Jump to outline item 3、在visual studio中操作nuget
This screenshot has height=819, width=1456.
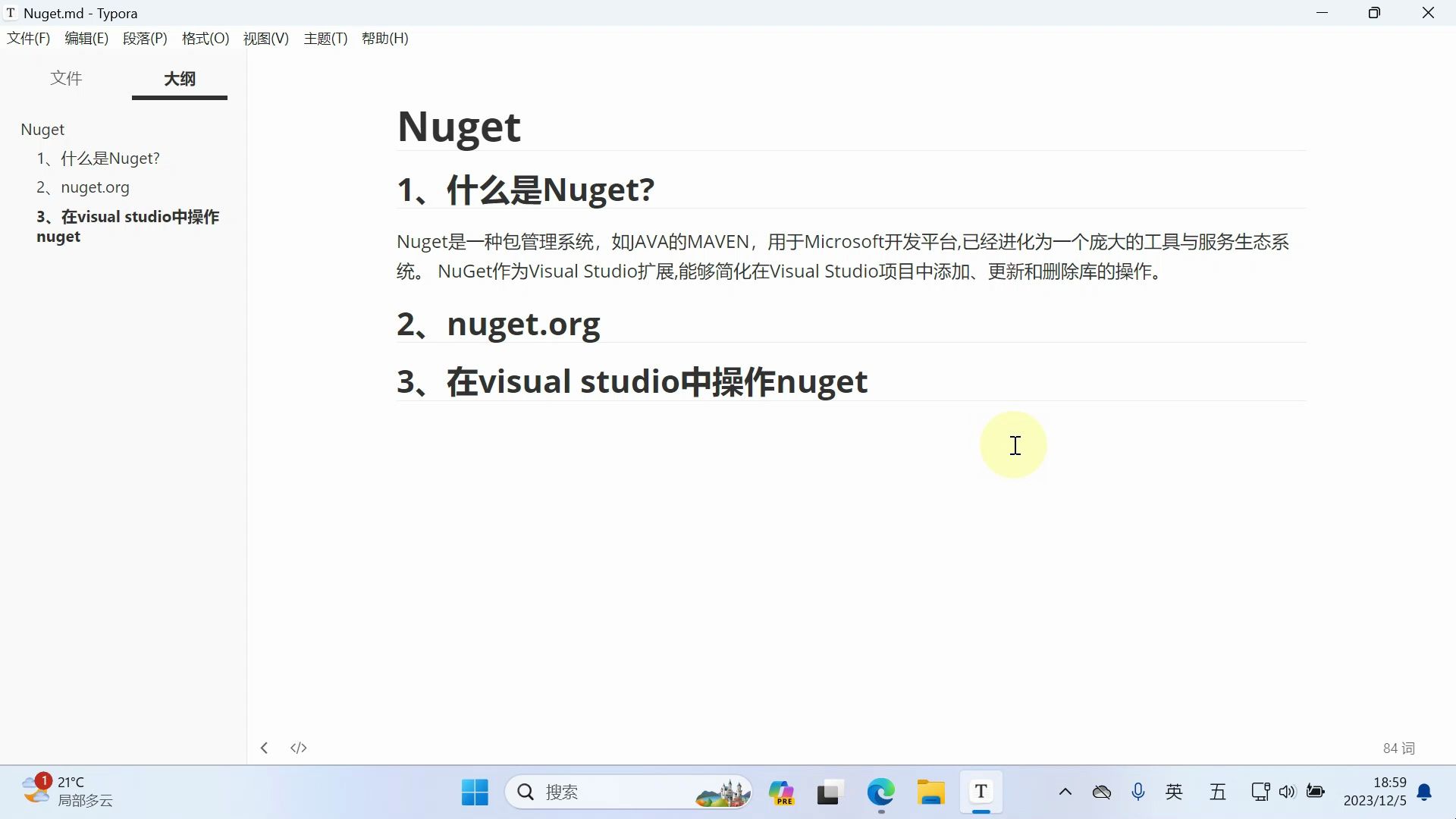click(128, 226)
